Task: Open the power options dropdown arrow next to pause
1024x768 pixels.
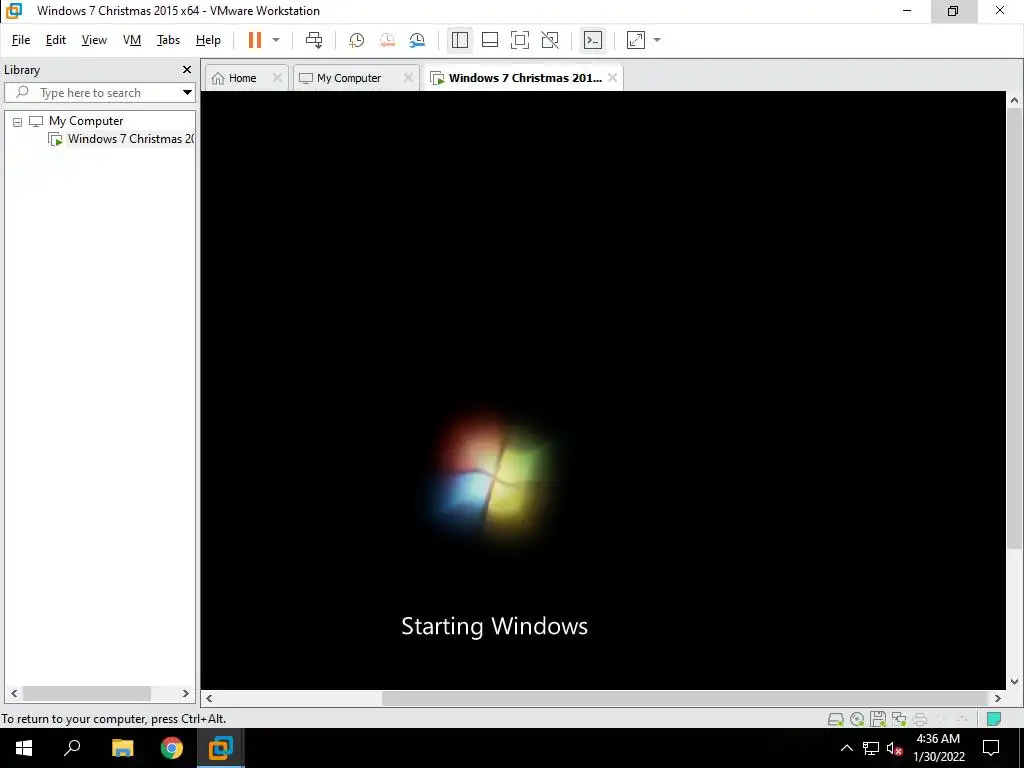Action: (x=276, y=40)
